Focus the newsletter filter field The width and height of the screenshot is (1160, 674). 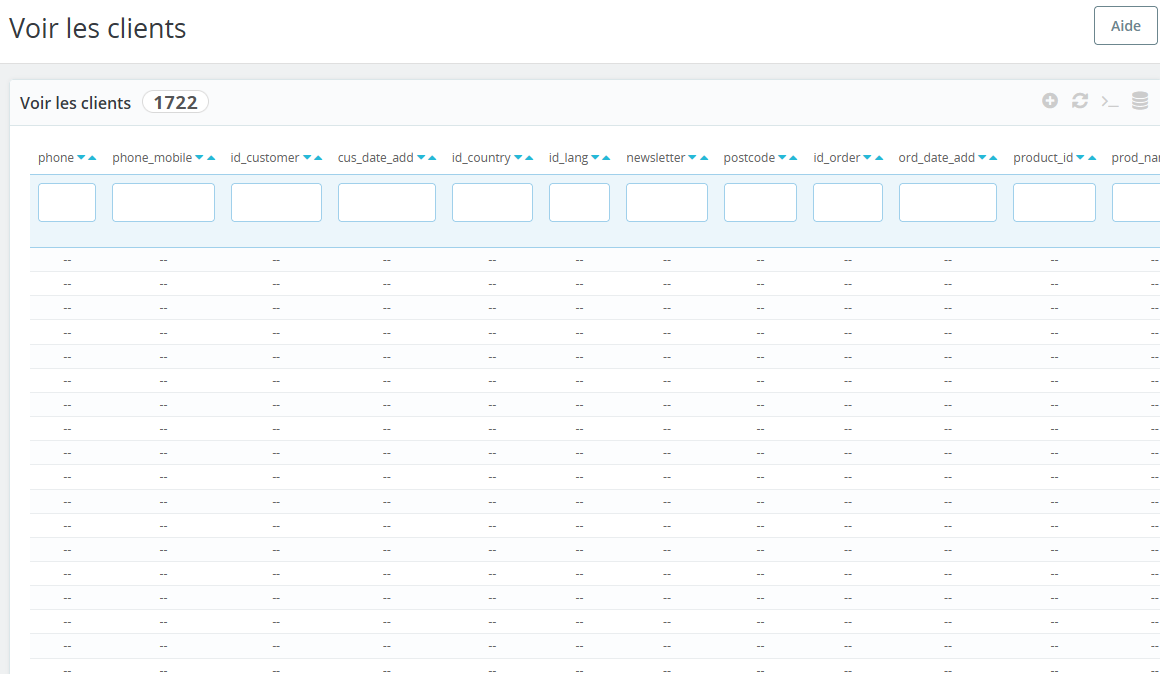click(667, 202)
